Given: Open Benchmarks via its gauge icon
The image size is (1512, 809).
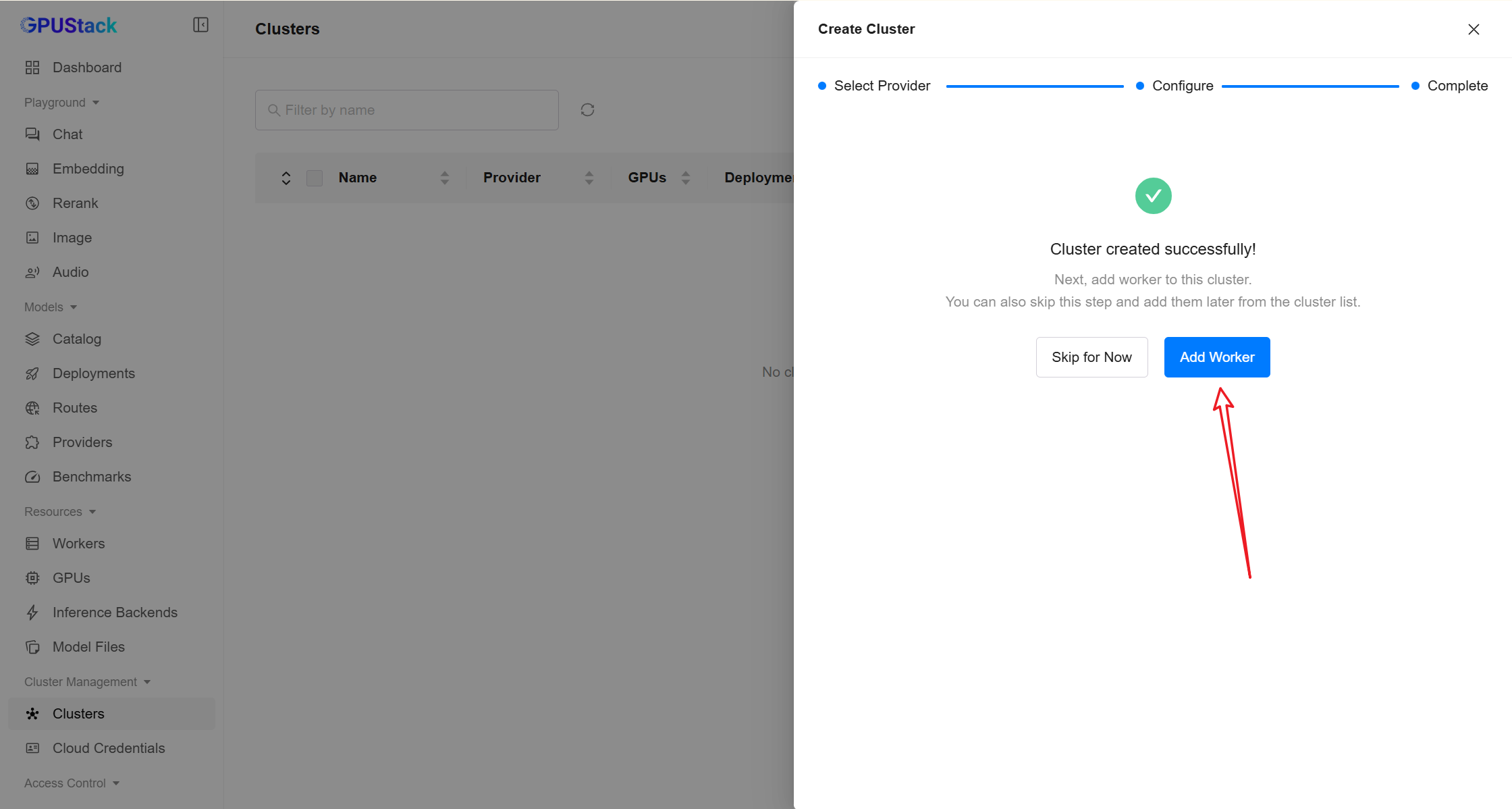Looking at the screenshot, I should pyautogui.click(x=32, y=477).
